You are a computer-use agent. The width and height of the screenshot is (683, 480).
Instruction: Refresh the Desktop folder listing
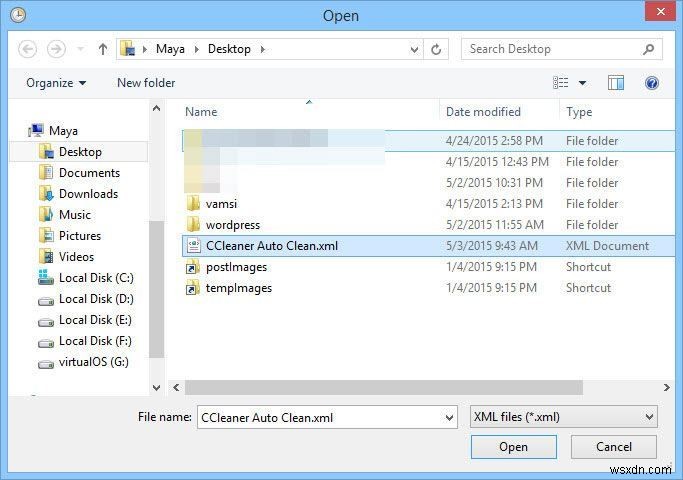click(x=436, y=50)
